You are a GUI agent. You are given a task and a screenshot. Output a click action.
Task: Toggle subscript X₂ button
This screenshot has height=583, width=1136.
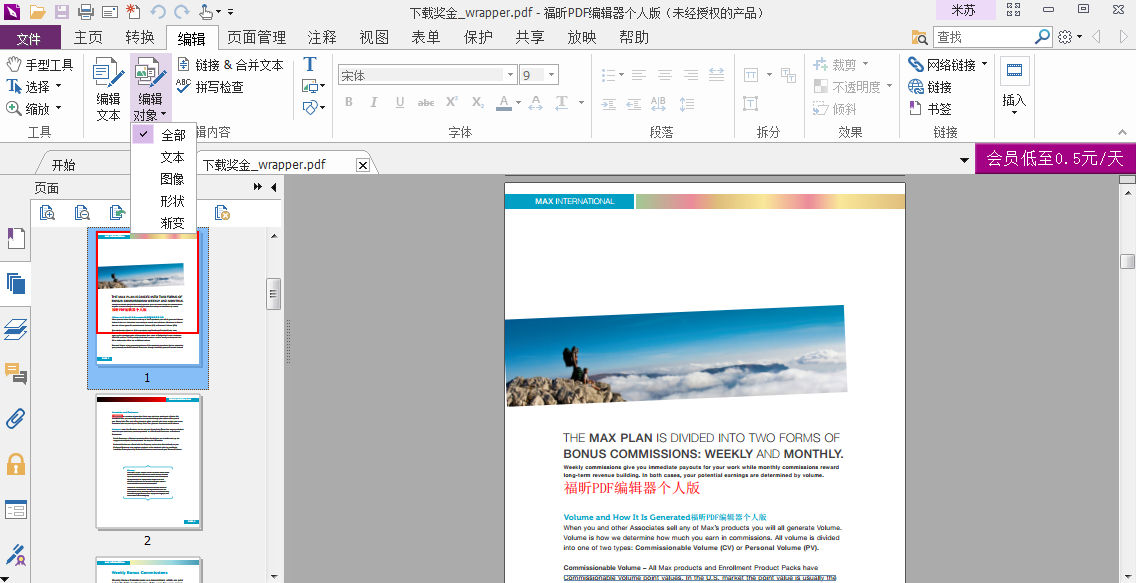point(477,102)
